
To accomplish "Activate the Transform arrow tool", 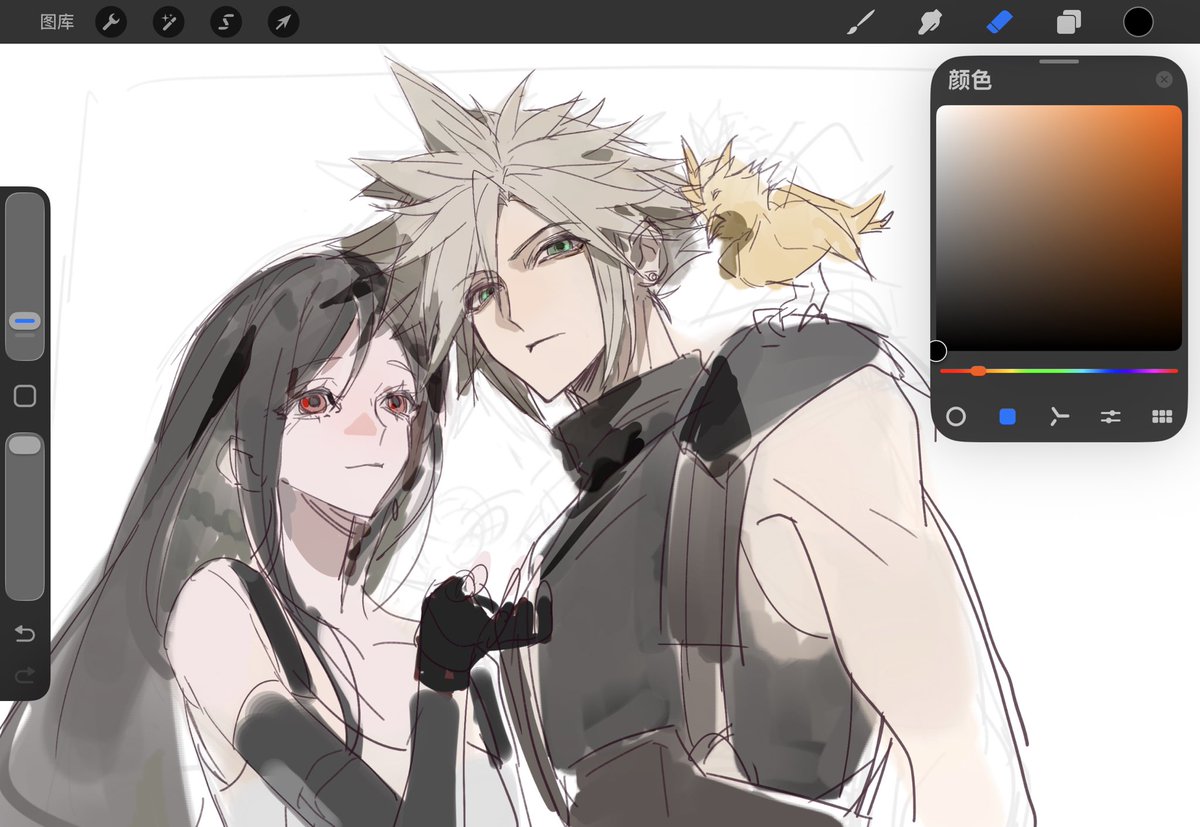I will [284, 22].
